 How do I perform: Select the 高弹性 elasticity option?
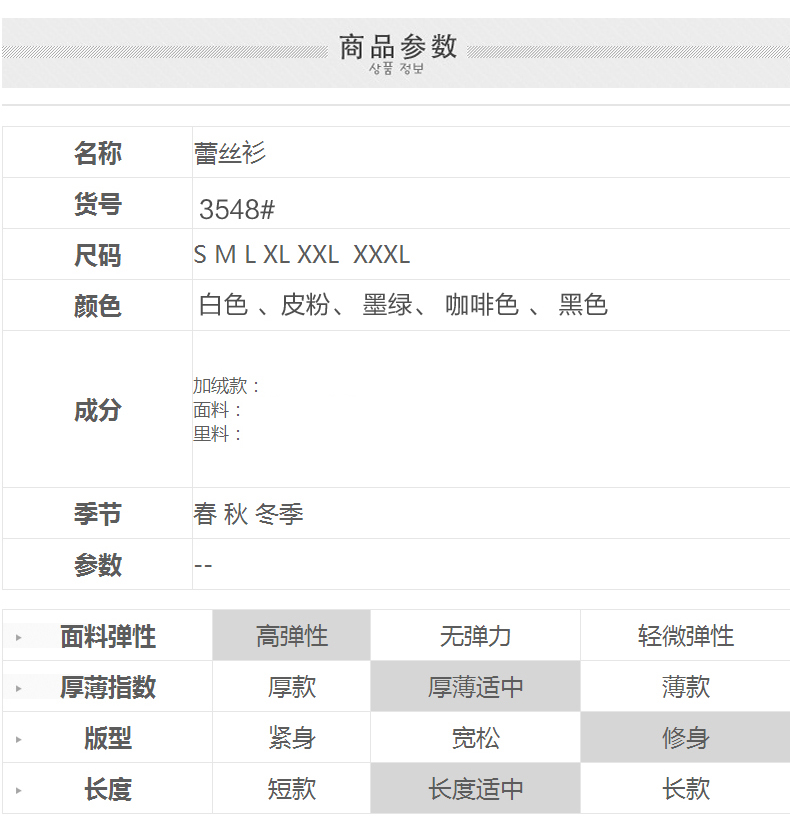coord(291,636)
